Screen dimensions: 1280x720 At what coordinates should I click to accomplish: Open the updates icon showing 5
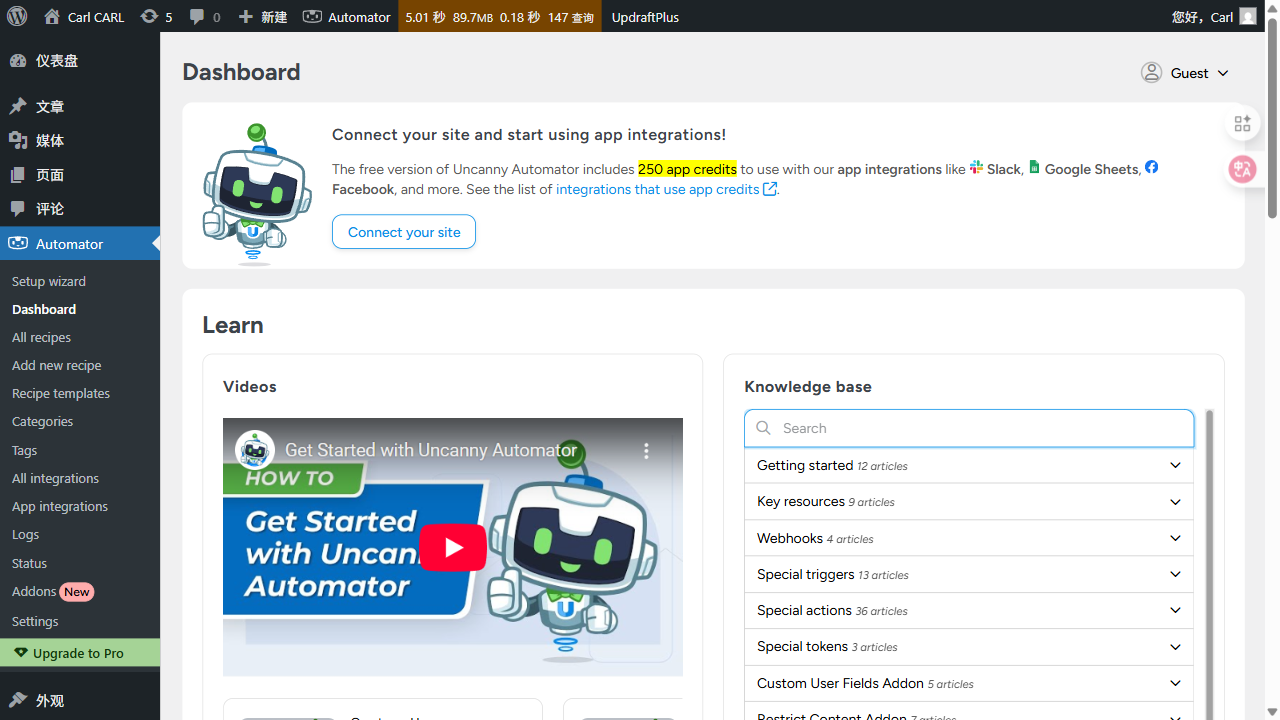tap(149, 16)
